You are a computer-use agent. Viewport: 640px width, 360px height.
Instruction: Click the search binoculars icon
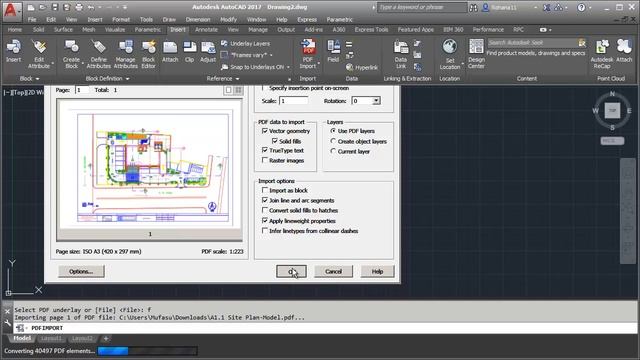point(473,7)
